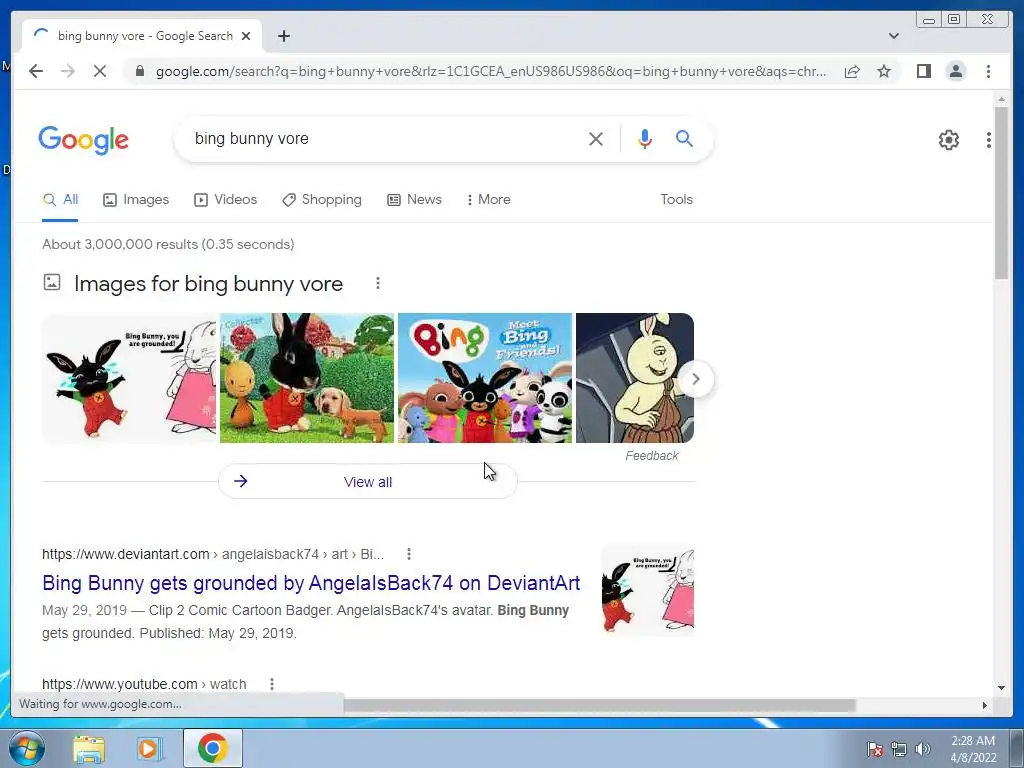Send Feedback on image results
This screenshot has height=768, width=1024.
tap(651, 456)
